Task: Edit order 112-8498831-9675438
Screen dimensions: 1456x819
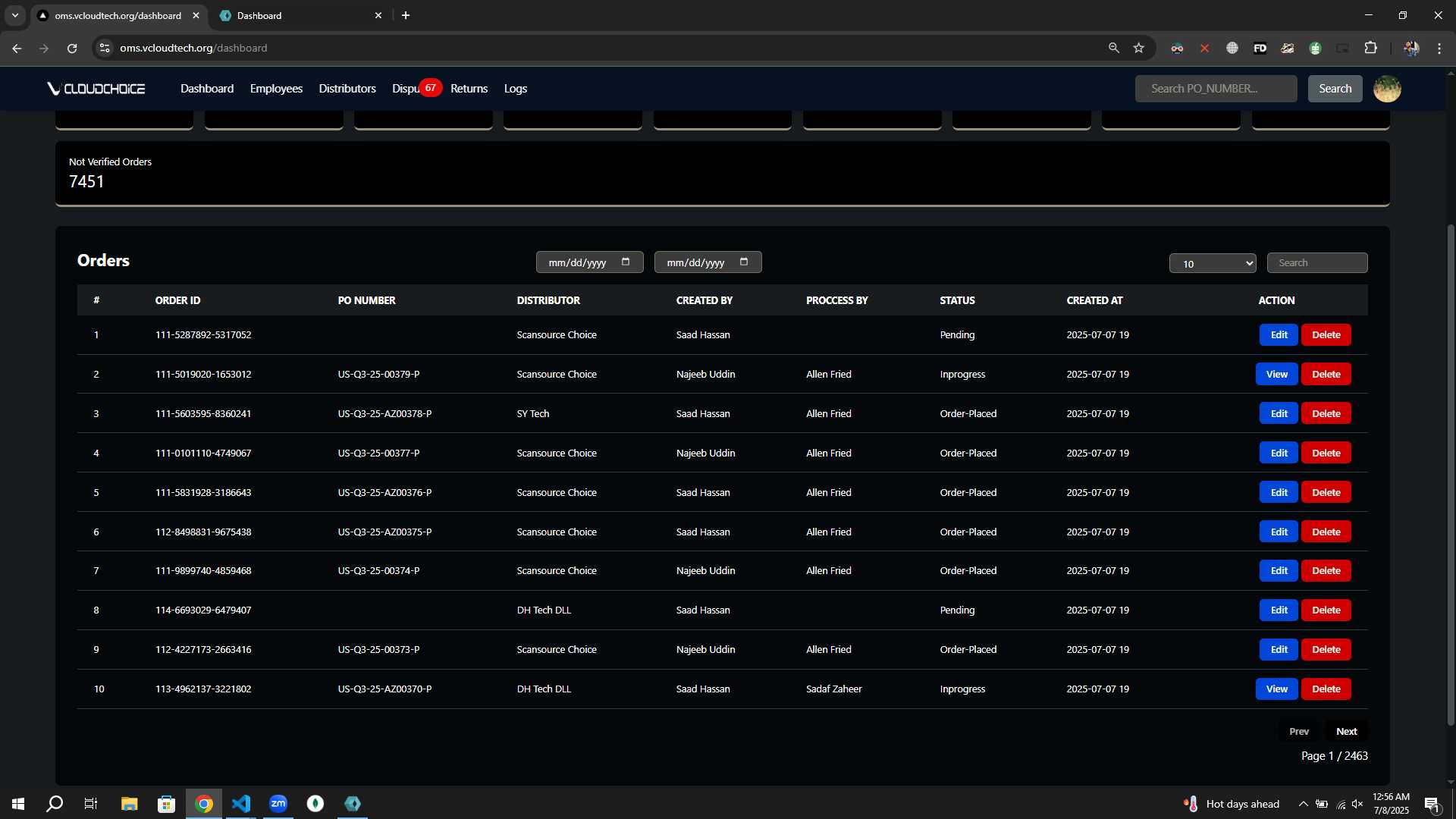Action: pos(1279,532)
